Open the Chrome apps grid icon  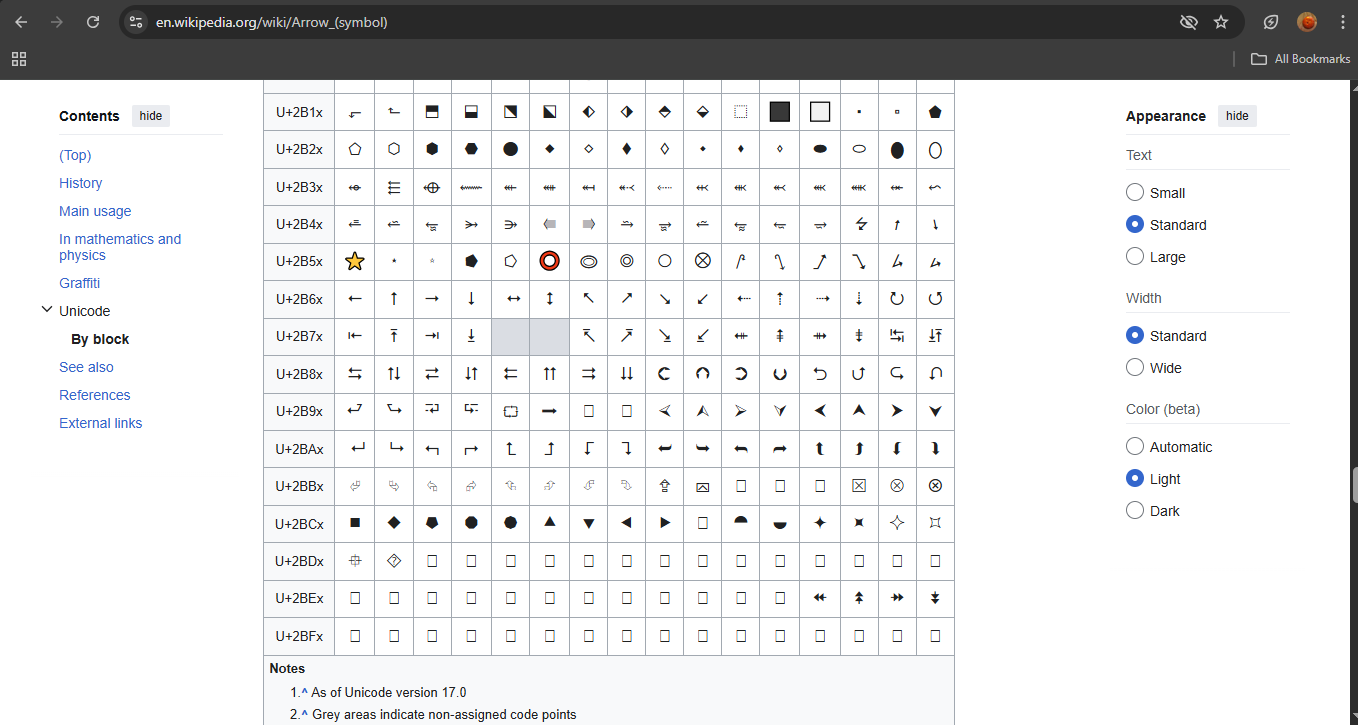pos(19,59)
